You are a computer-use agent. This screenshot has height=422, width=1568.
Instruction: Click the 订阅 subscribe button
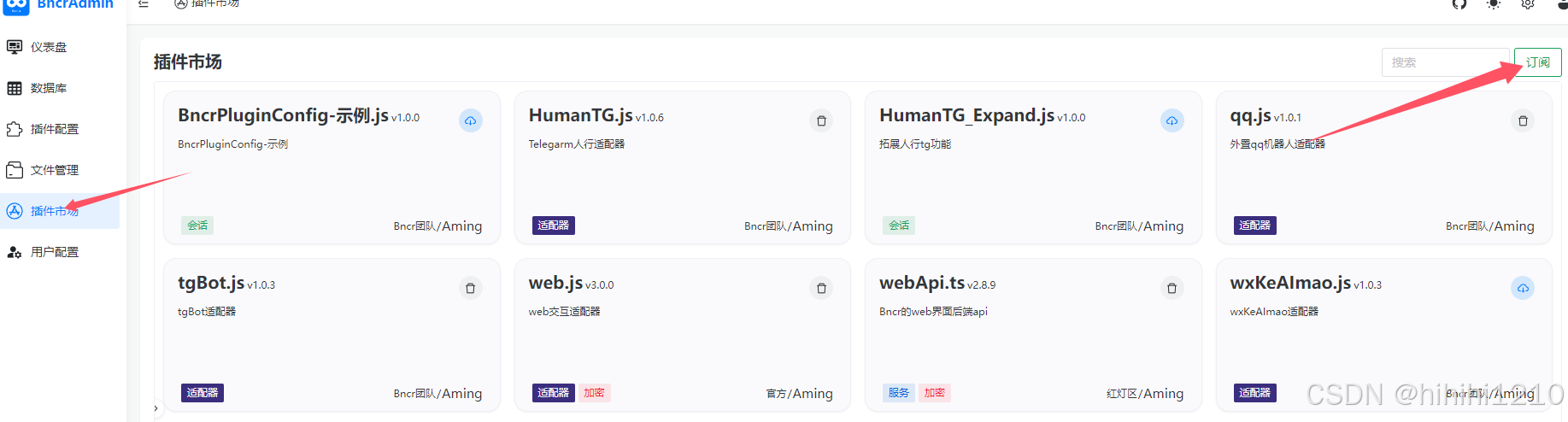click(1538, 62)
